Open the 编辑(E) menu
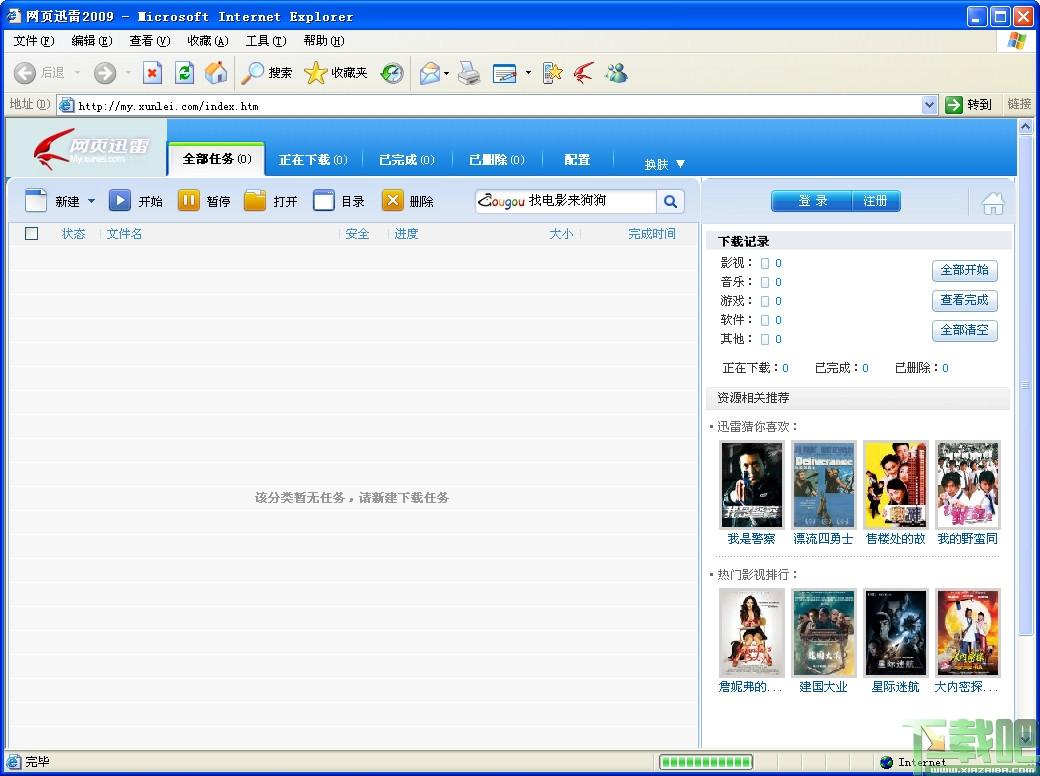Viewport: 1040px width, 776px height. click(92, 40)
